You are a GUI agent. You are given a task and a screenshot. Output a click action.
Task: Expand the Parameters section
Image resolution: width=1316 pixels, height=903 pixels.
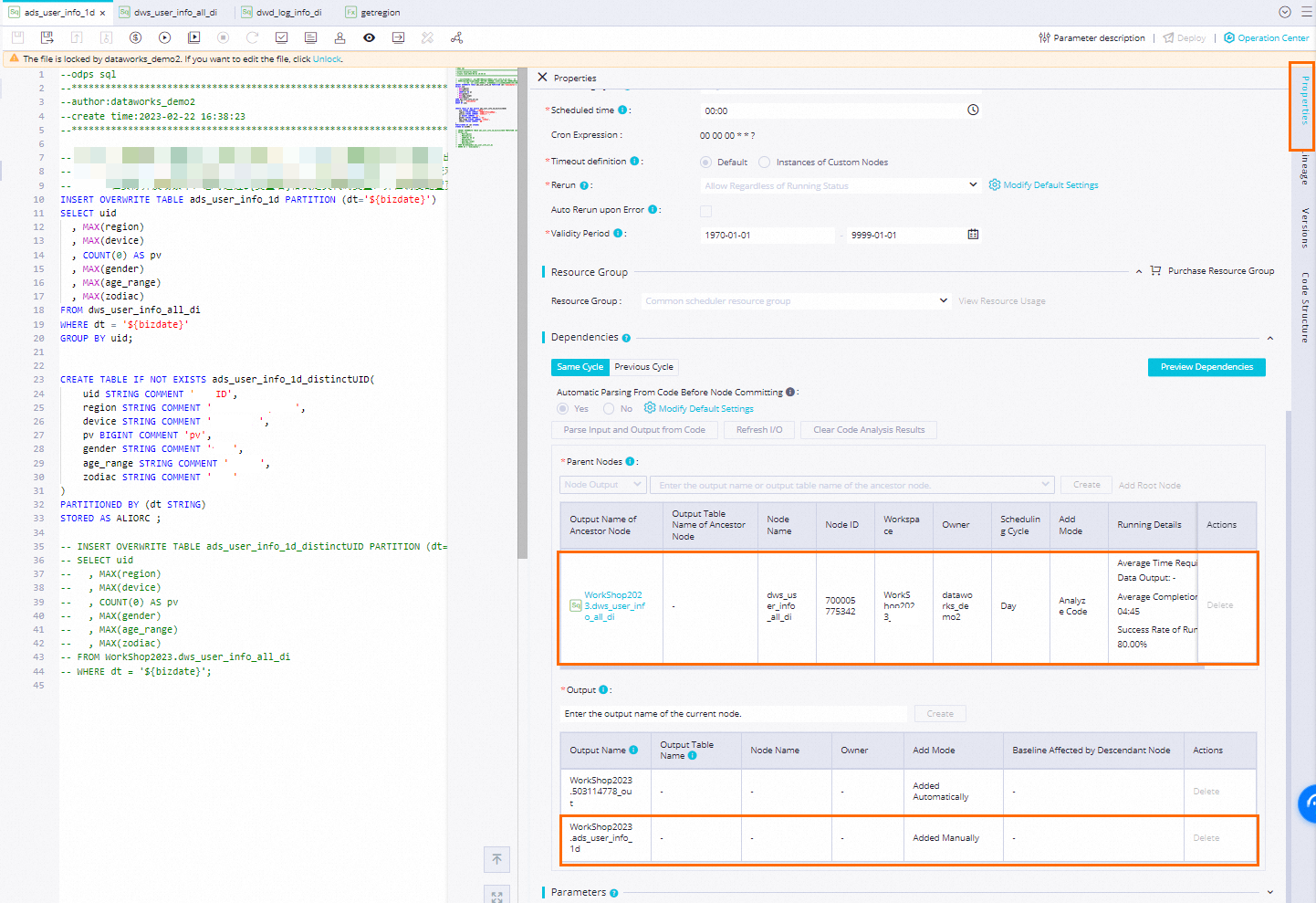(x=1269, y=893)
